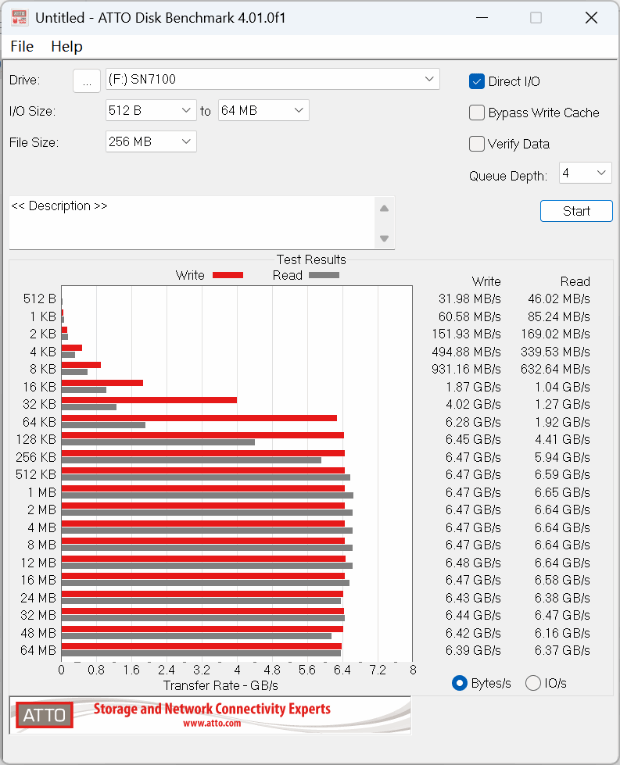Viewport: 620px width, 765px height.
Task: Click the 6.65 GB/s read result
Action: click(x=562, y=492)
